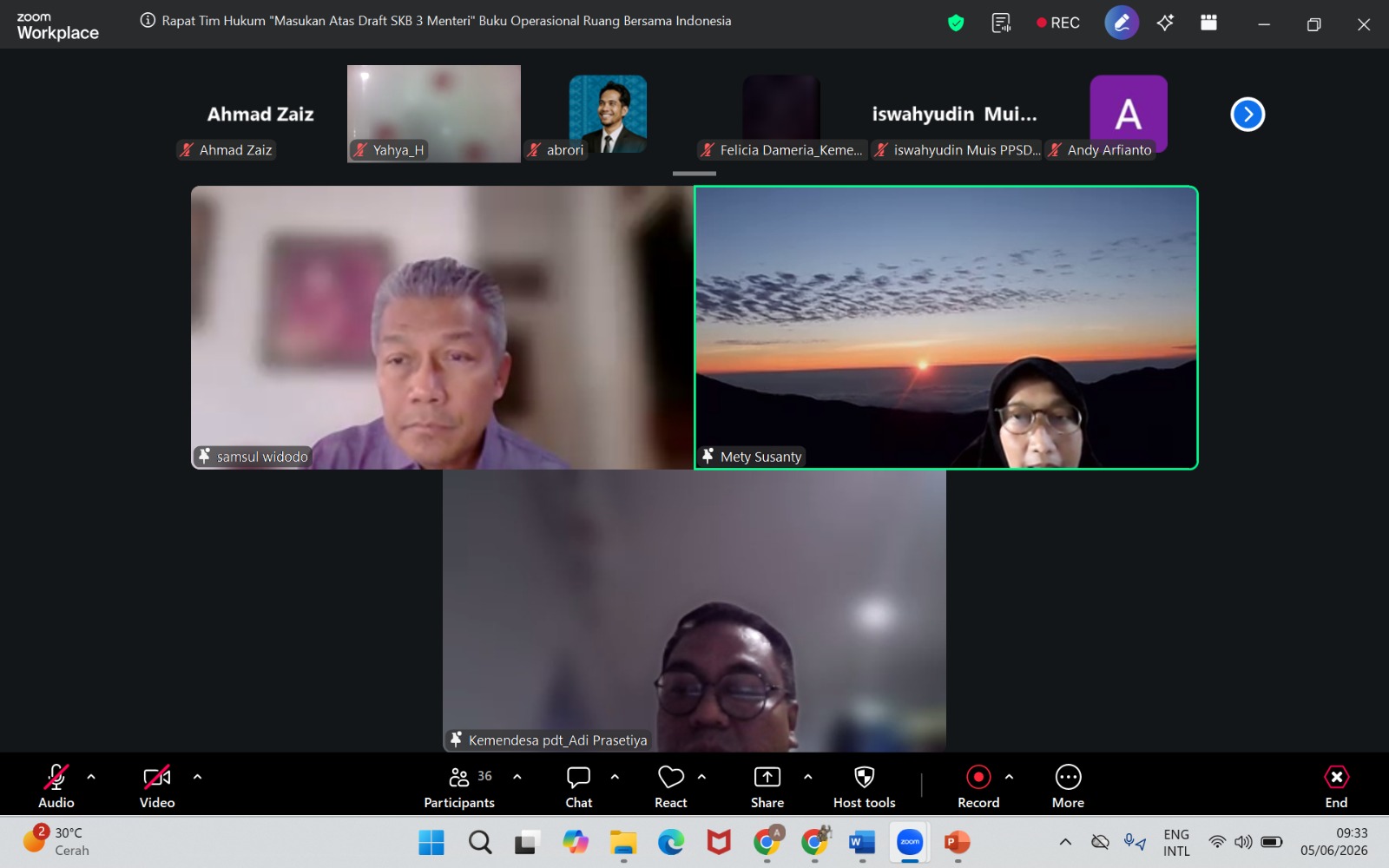Open meeting info icon beside the title
This screenshot has width=1389, height=868.
[148, 21]
